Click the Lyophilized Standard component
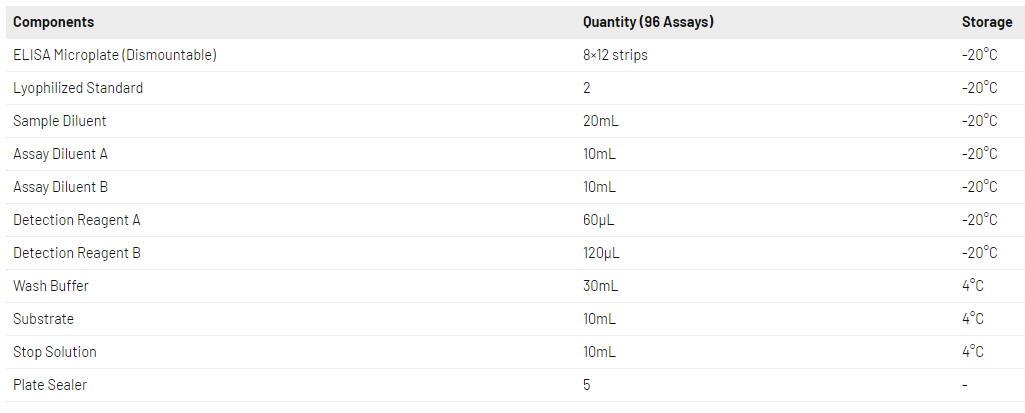1025x413 pixels. pyautogui.click(x=78, y=88)
